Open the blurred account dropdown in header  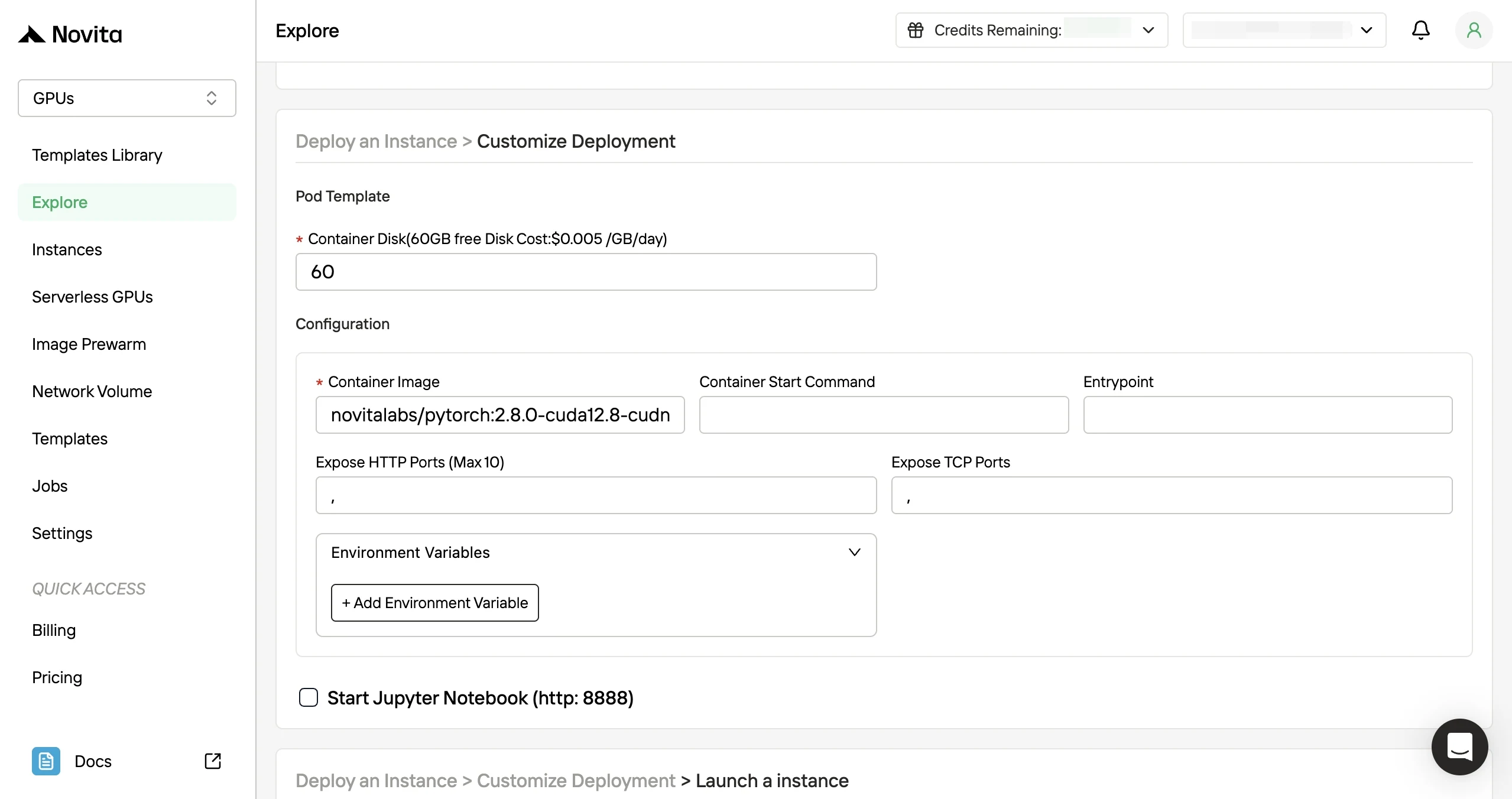[1284, 30]
